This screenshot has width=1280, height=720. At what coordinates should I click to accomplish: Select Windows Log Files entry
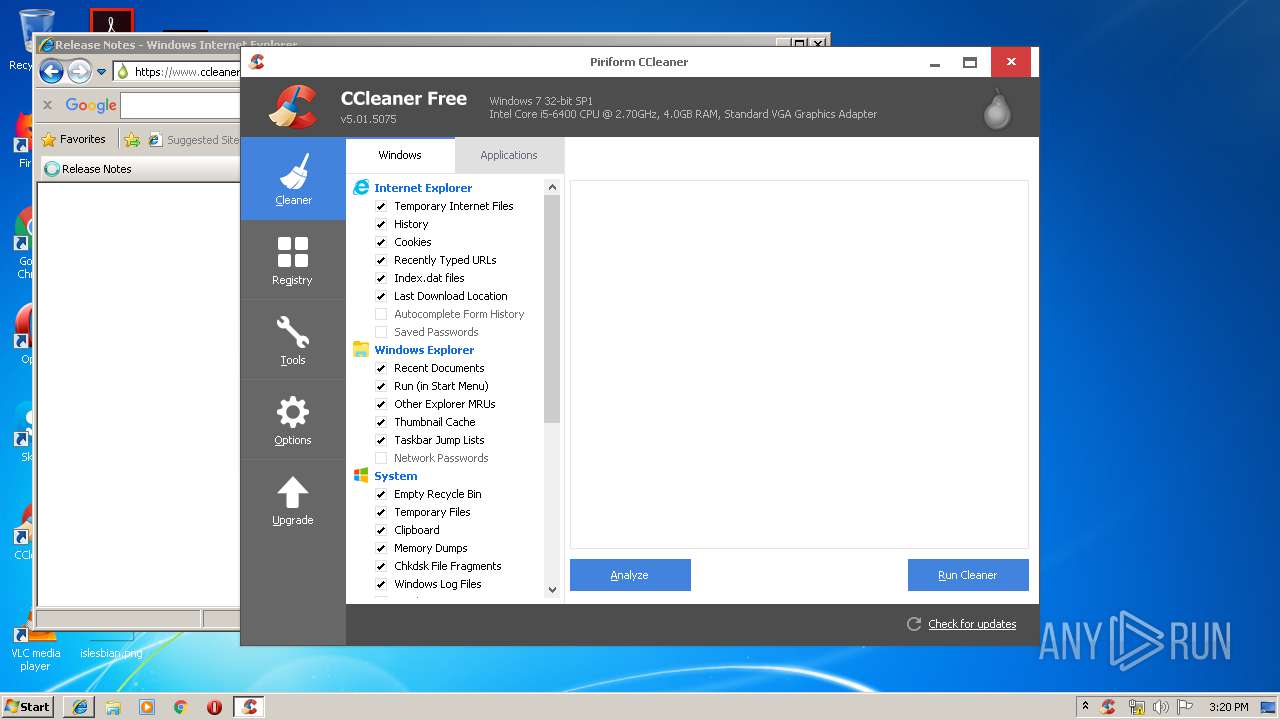438,584
